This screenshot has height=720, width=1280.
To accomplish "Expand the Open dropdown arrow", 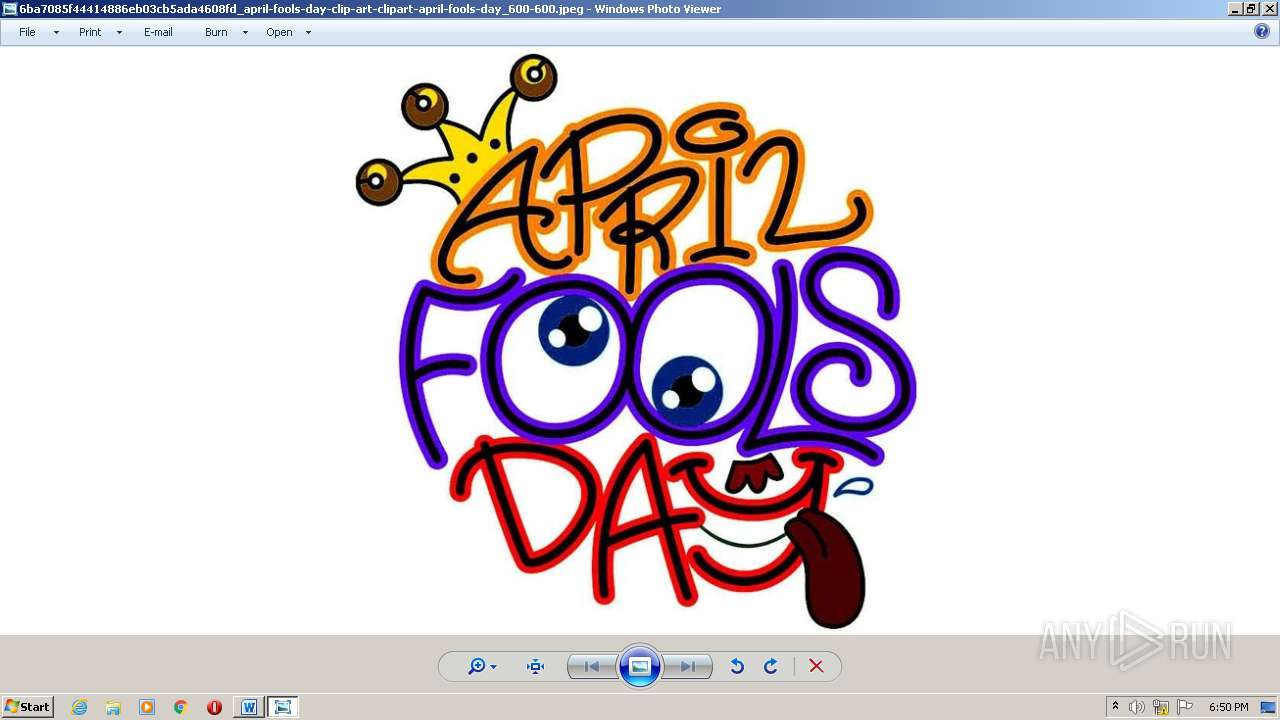I will (x=308, y=32).
